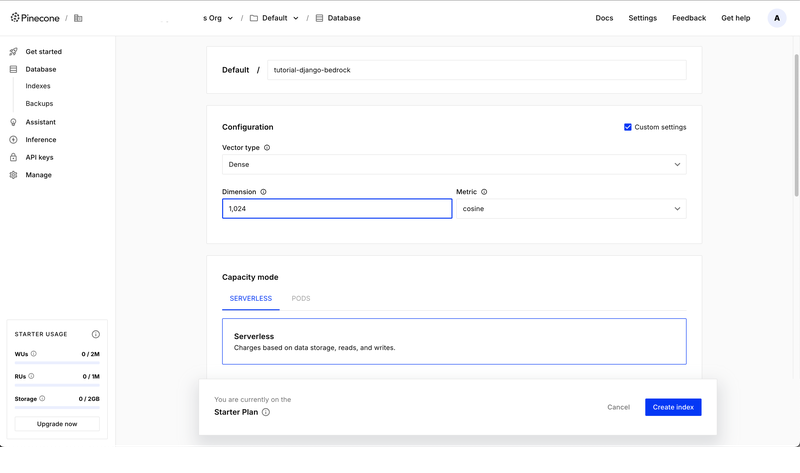Image resolution: width=800 pixels, height=473 pixels.
Task: Click the Pinecone logo
Action: pyautogui.click(x=35, y=18)
